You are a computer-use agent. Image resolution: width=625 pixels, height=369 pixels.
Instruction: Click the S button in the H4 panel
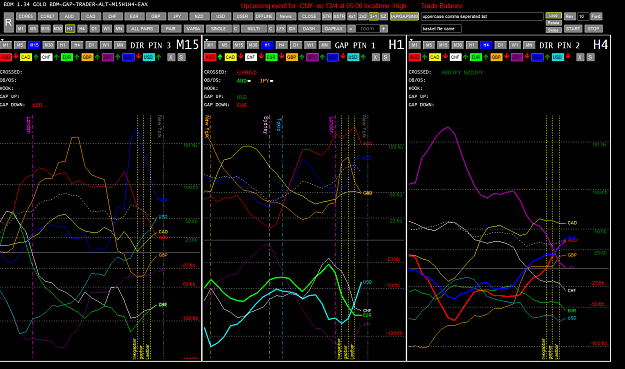pos(590,57)
